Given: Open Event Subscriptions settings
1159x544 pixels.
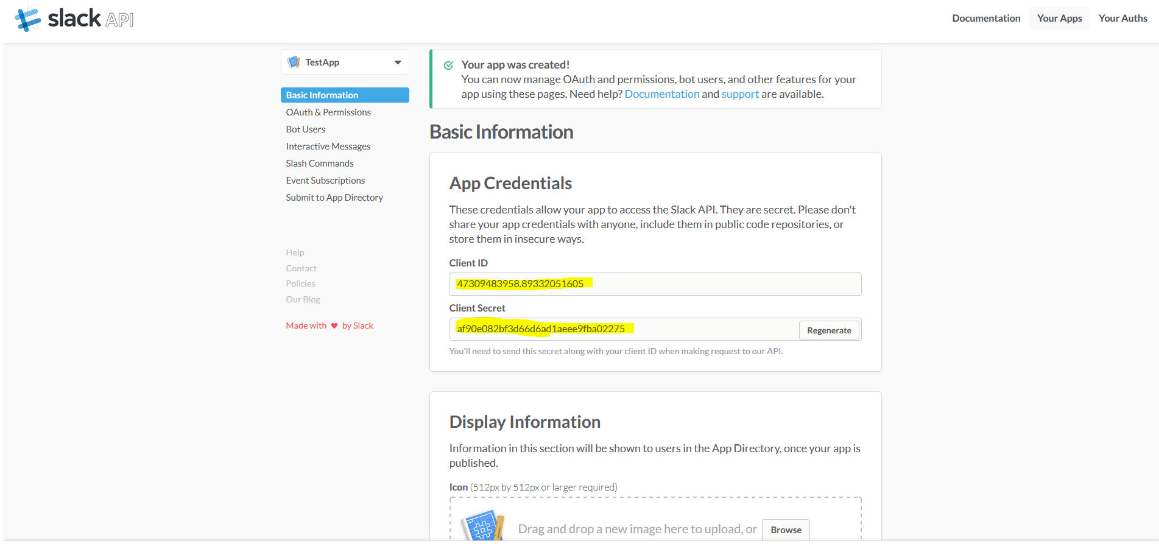Looking at the screenshot, I should coord(325,180).
